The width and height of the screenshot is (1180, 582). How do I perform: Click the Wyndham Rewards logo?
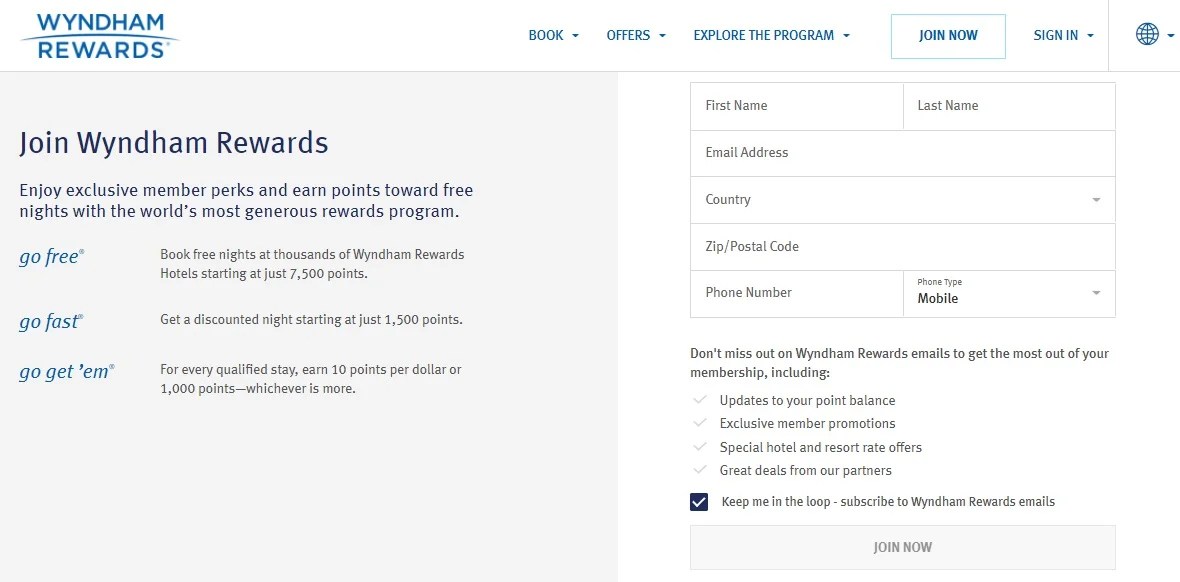pyautogui.click(x=98, y=33)
